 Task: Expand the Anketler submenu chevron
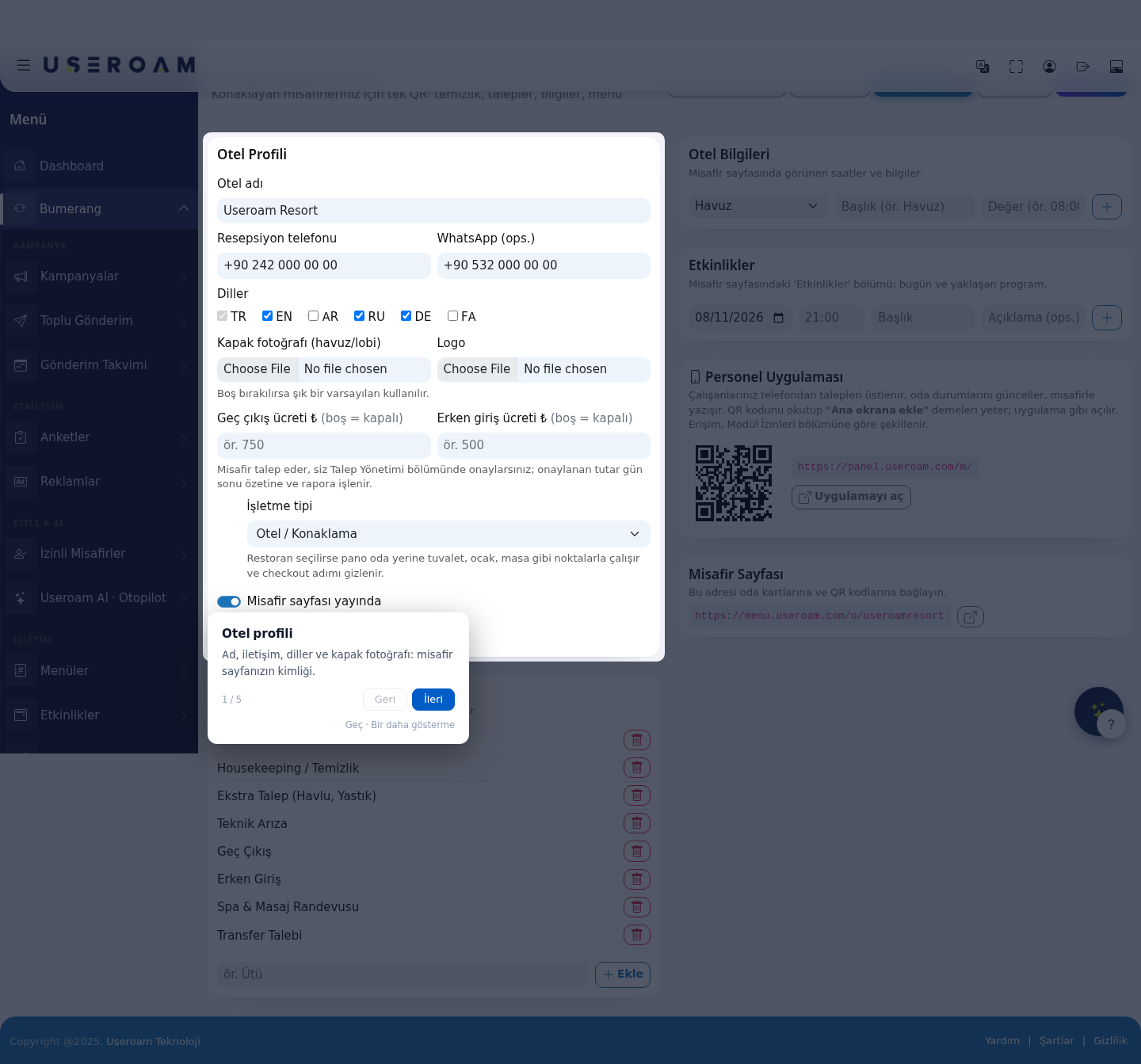click(183, 438)
